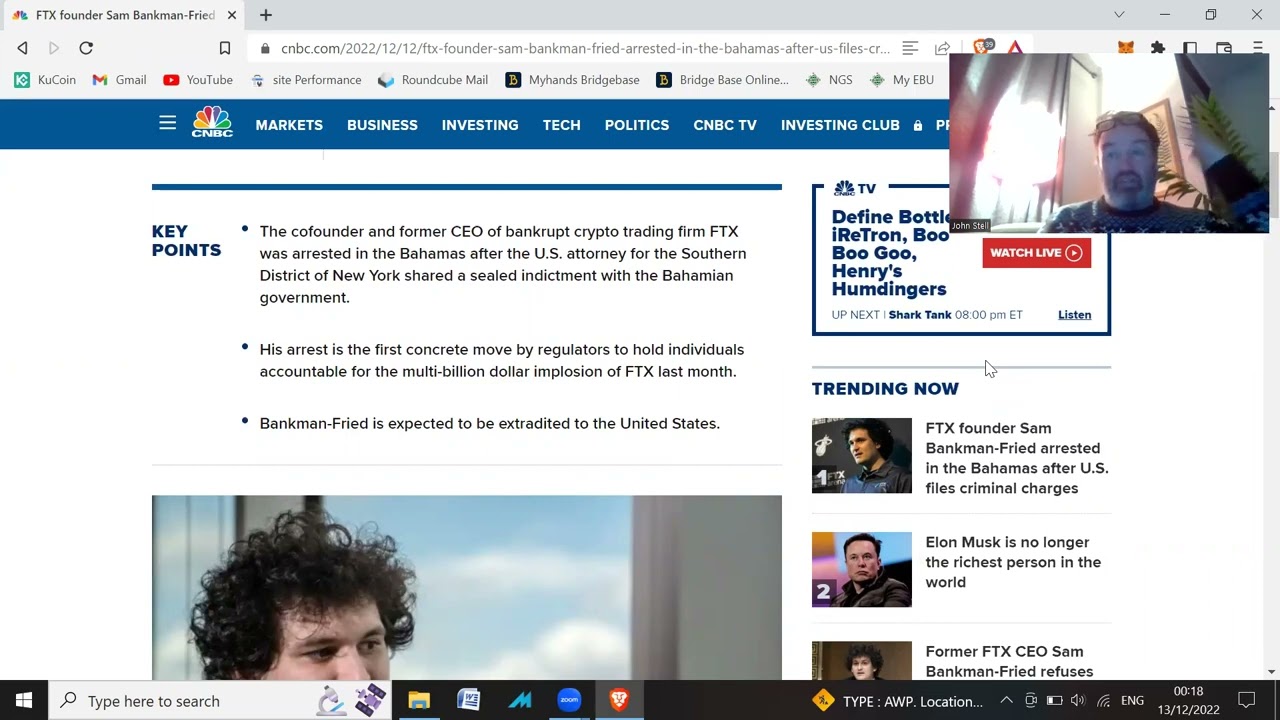1280x720 pixels.
Task: Open Microsoft Word from the taskbar
Action: point(469,701)
